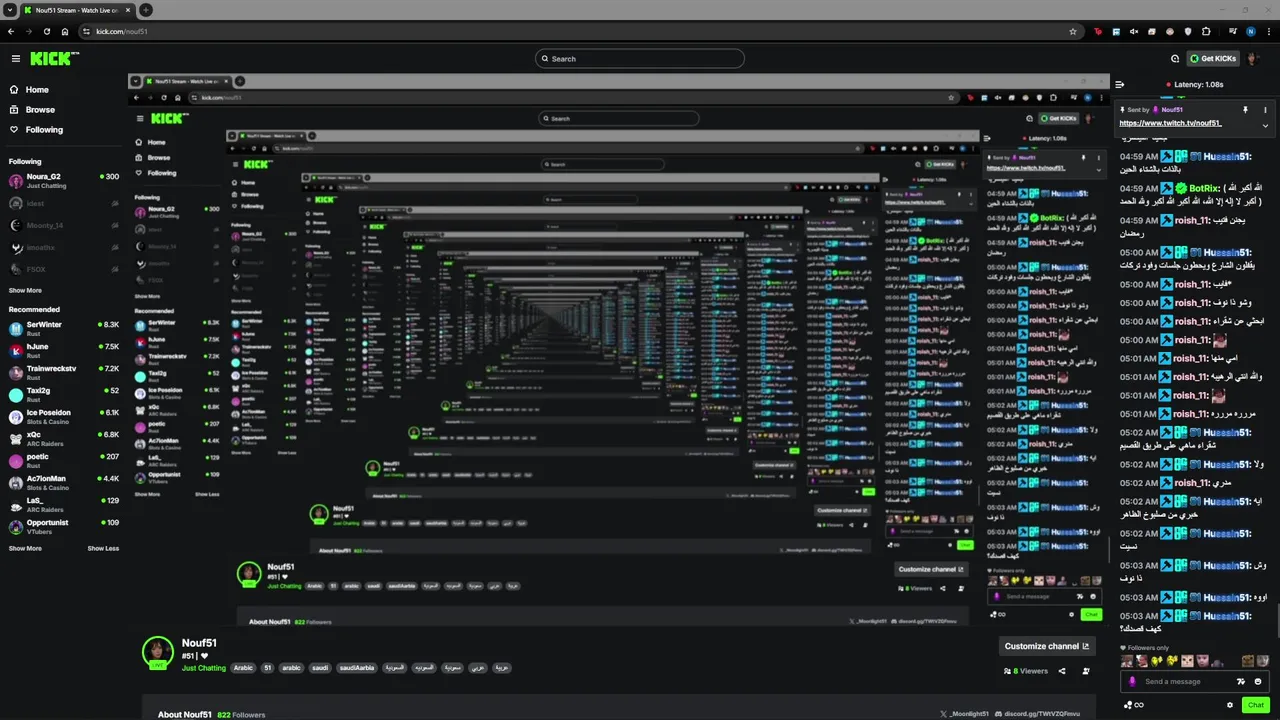The image size is (1280, 720).
Task: Open a new tab with the outermost plus button
Action: 146,10
